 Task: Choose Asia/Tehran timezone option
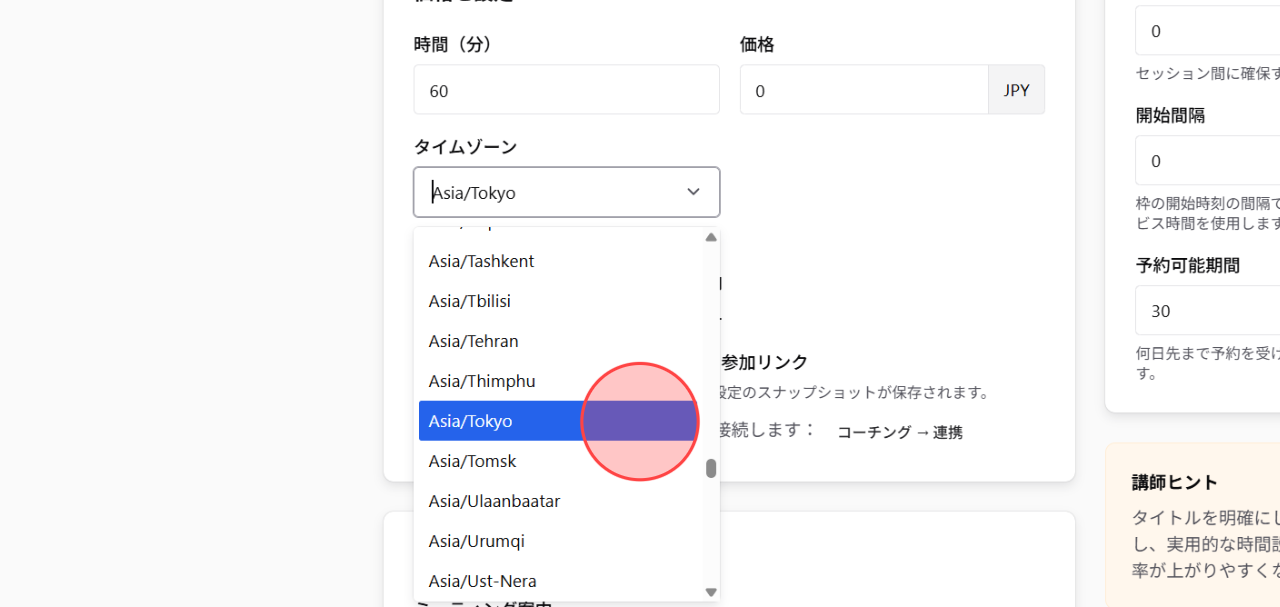560,341
